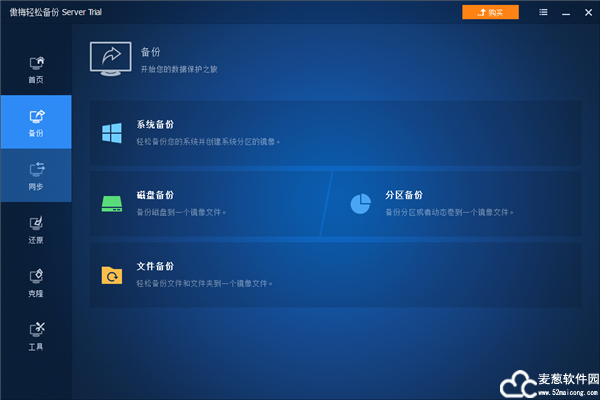Click the Windows logo system backup icon

coord(112,133)
